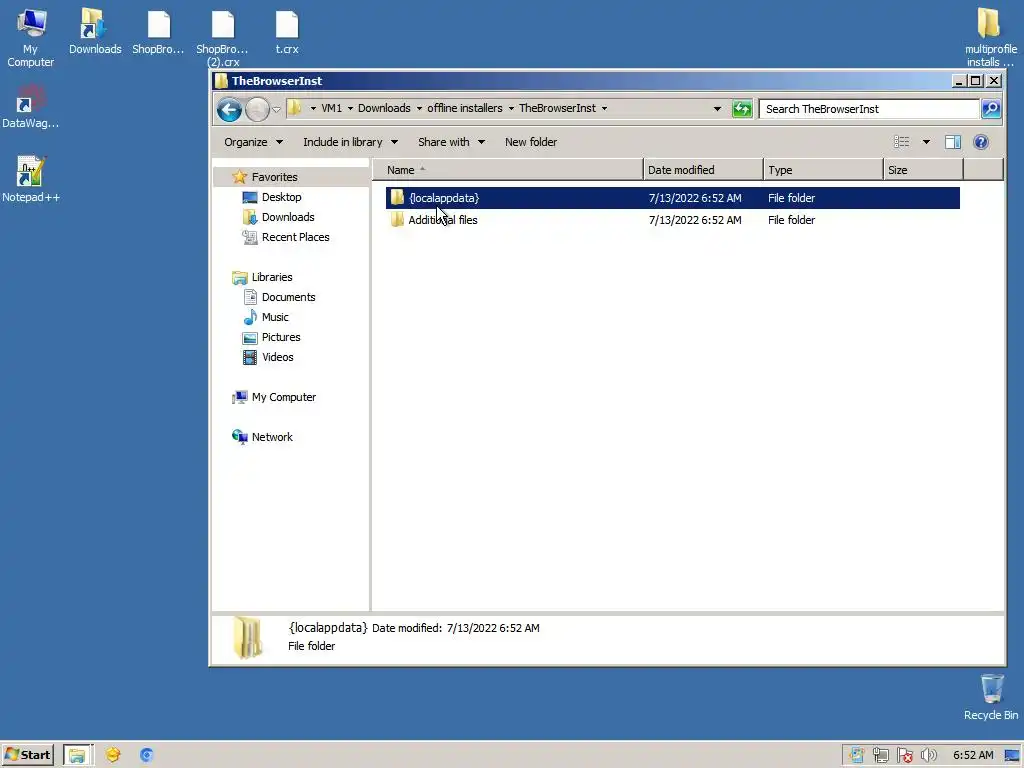This screenshot has width=1024, height=768.
Task: Click the change view icon
Action: point(902,142)
